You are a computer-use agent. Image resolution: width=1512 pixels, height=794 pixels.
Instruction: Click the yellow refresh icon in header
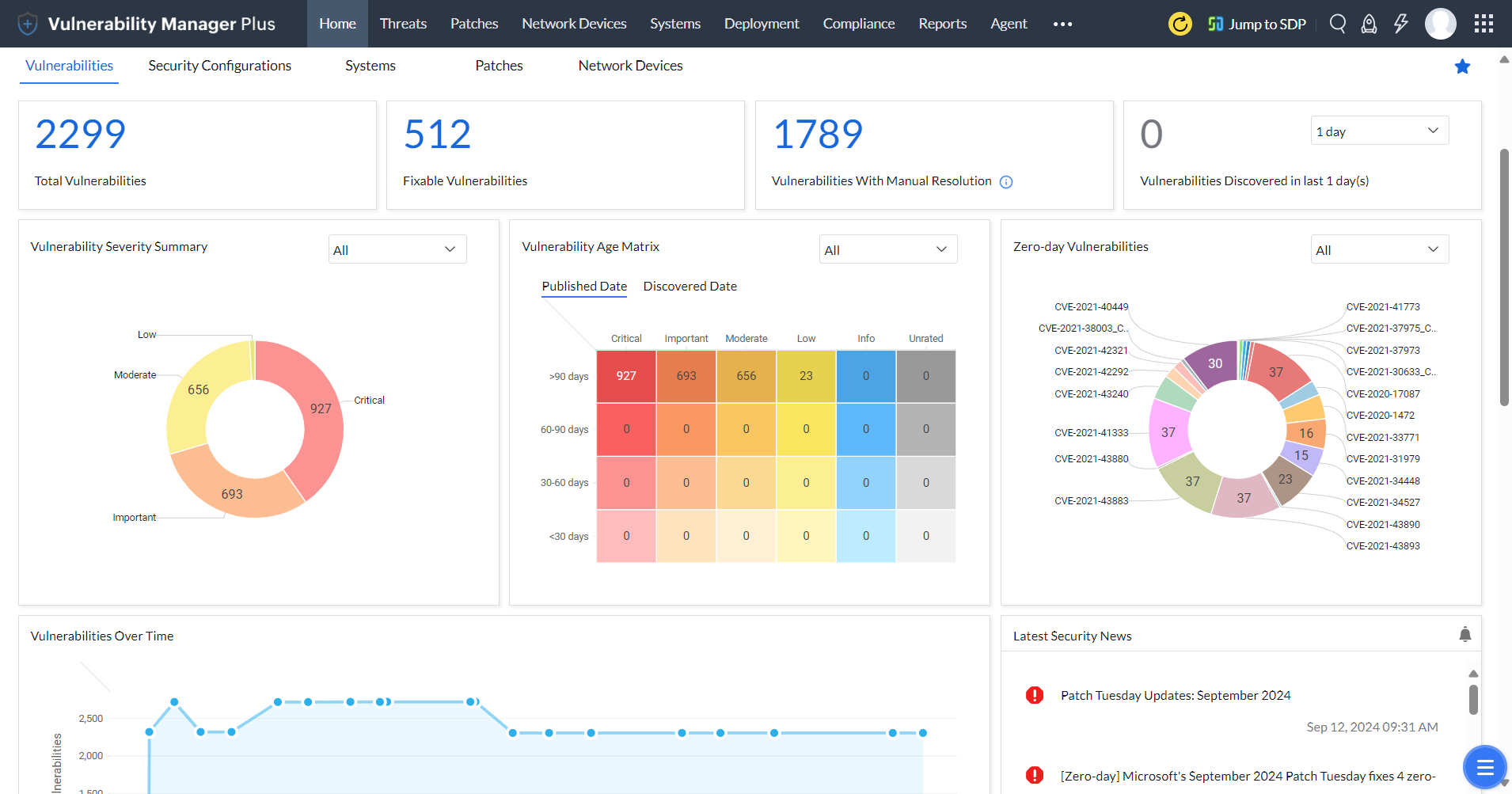[x=1180, y=24]
